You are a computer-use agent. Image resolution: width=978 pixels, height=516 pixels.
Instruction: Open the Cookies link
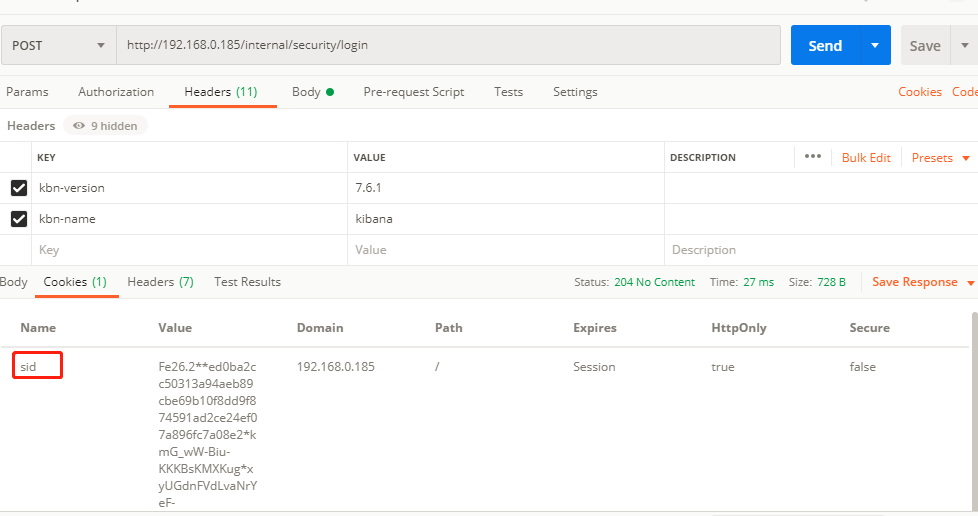click(x=920, y=92)
